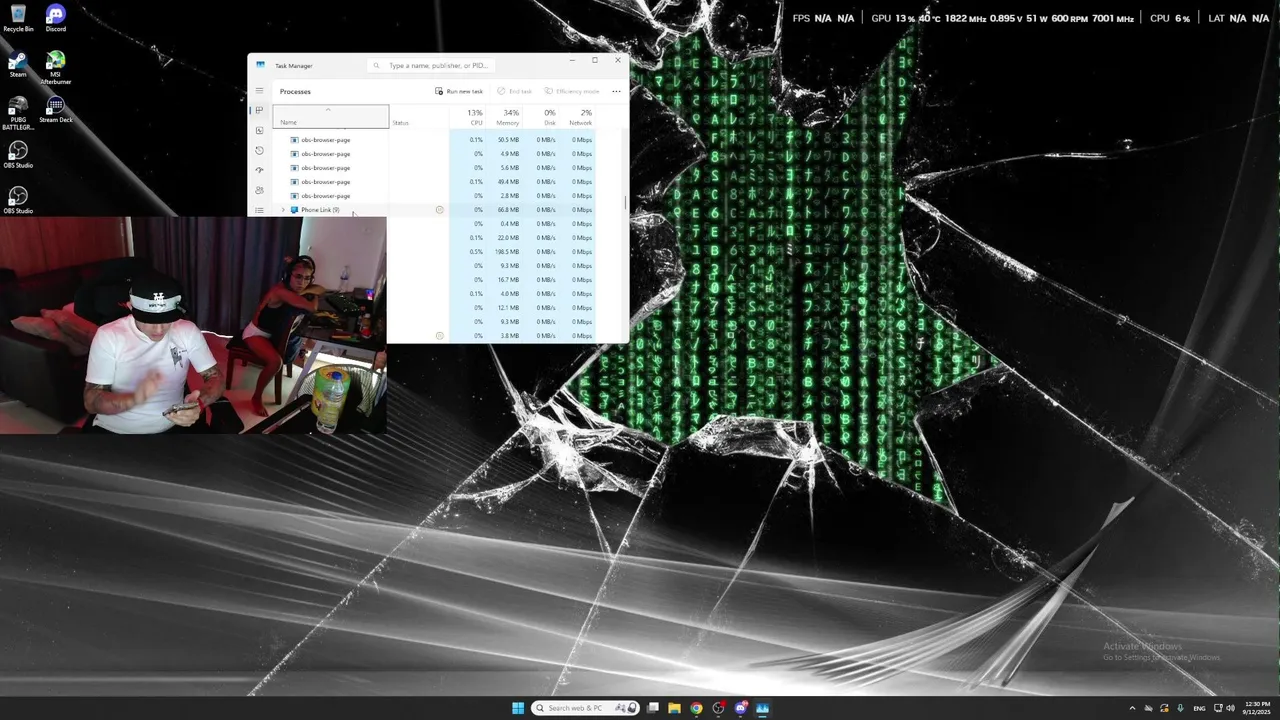1280x720 pixels.
Task: Open the Users page in Task Manager
Action: (x=259, y=190)
